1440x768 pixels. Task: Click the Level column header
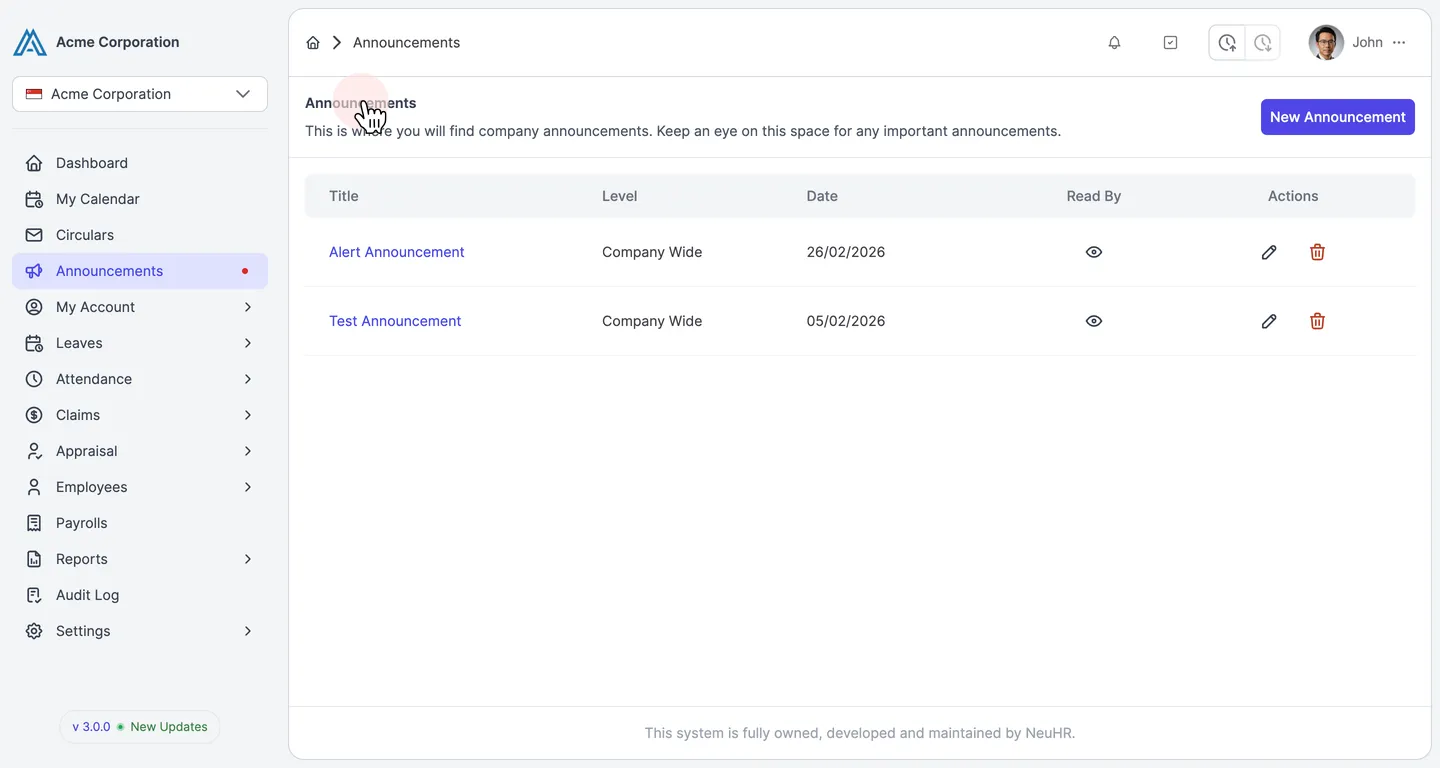click(620, 196)
